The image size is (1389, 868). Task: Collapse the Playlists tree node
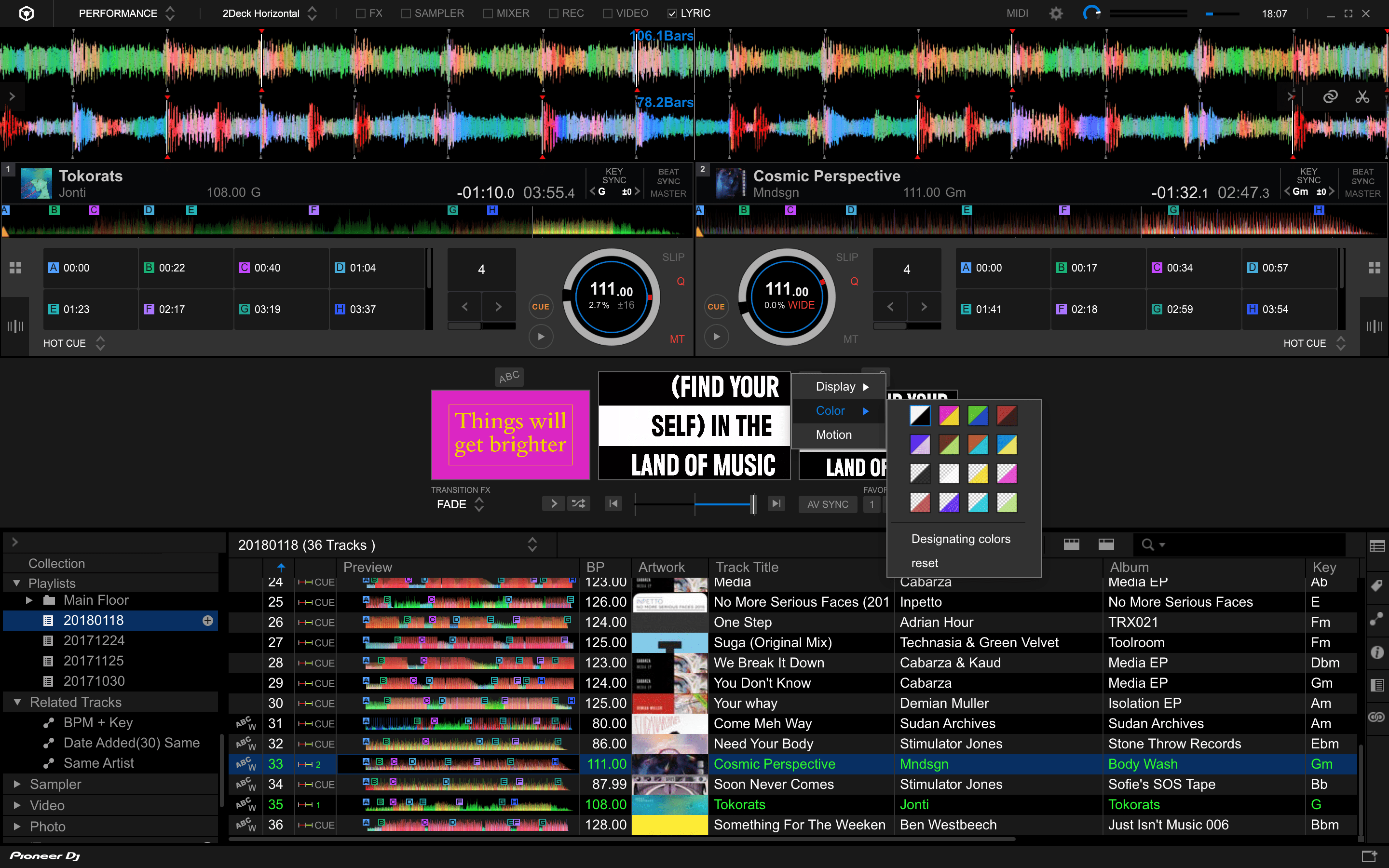pos(17,583)
